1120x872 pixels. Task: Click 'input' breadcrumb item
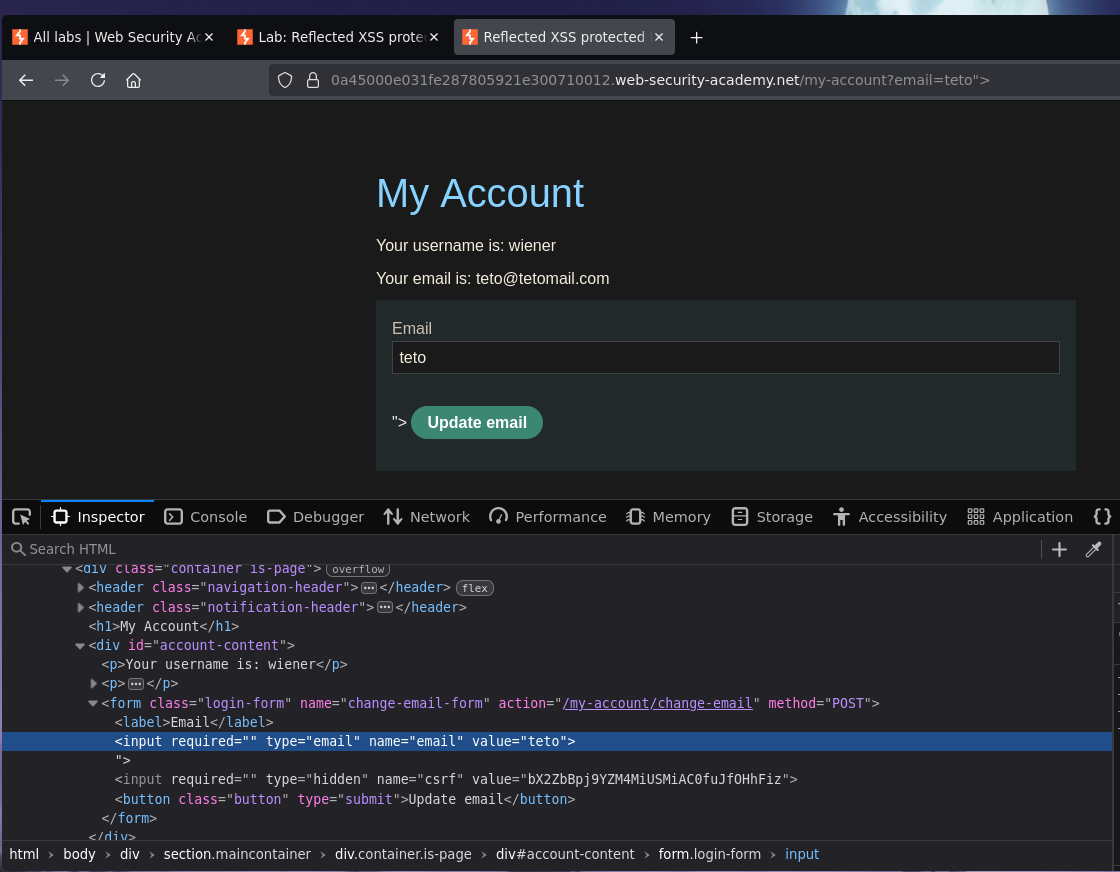[x=801, y=854]
